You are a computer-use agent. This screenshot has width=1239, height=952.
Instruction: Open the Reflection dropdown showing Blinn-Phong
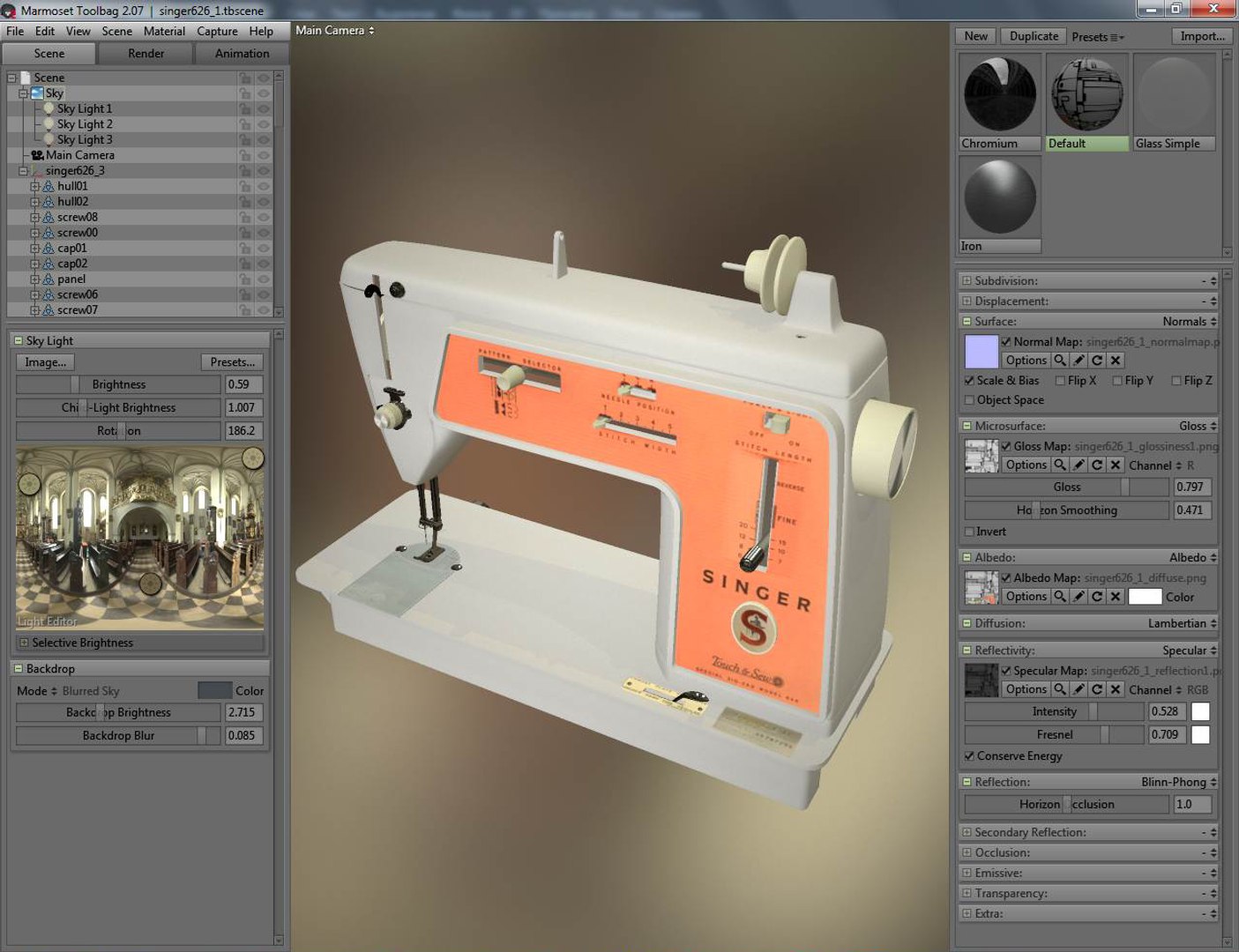1178,782
